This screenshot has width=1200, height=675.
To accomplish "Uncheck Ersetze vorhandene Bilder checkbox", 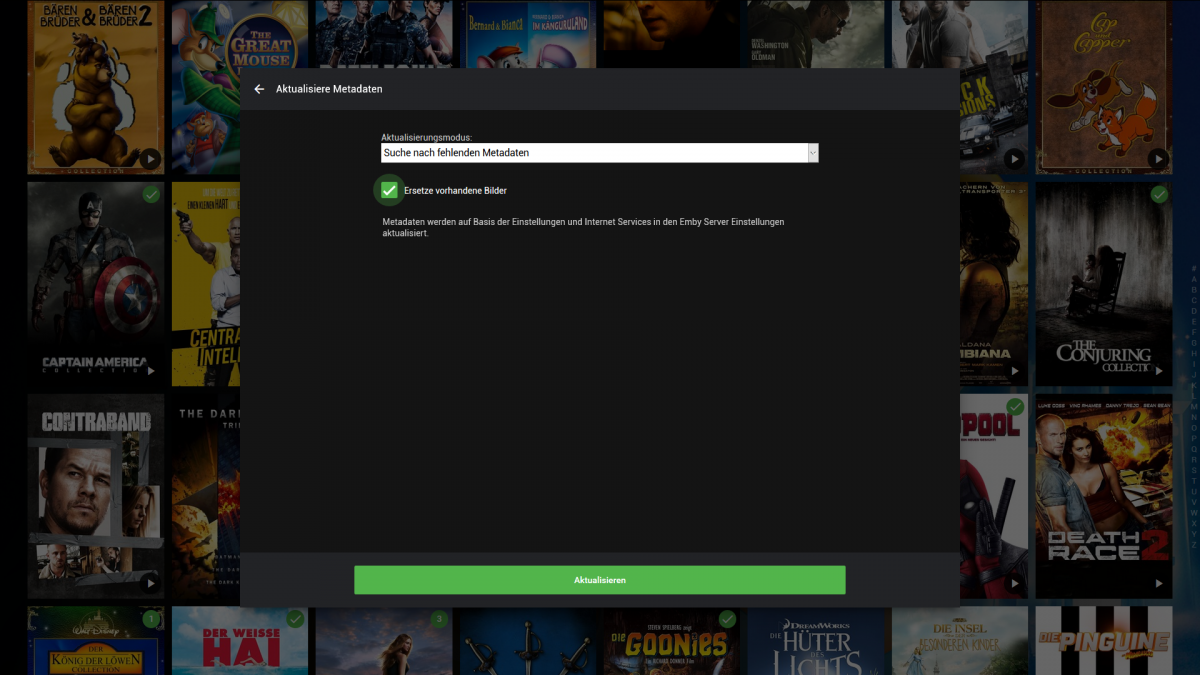I will 389,190.
